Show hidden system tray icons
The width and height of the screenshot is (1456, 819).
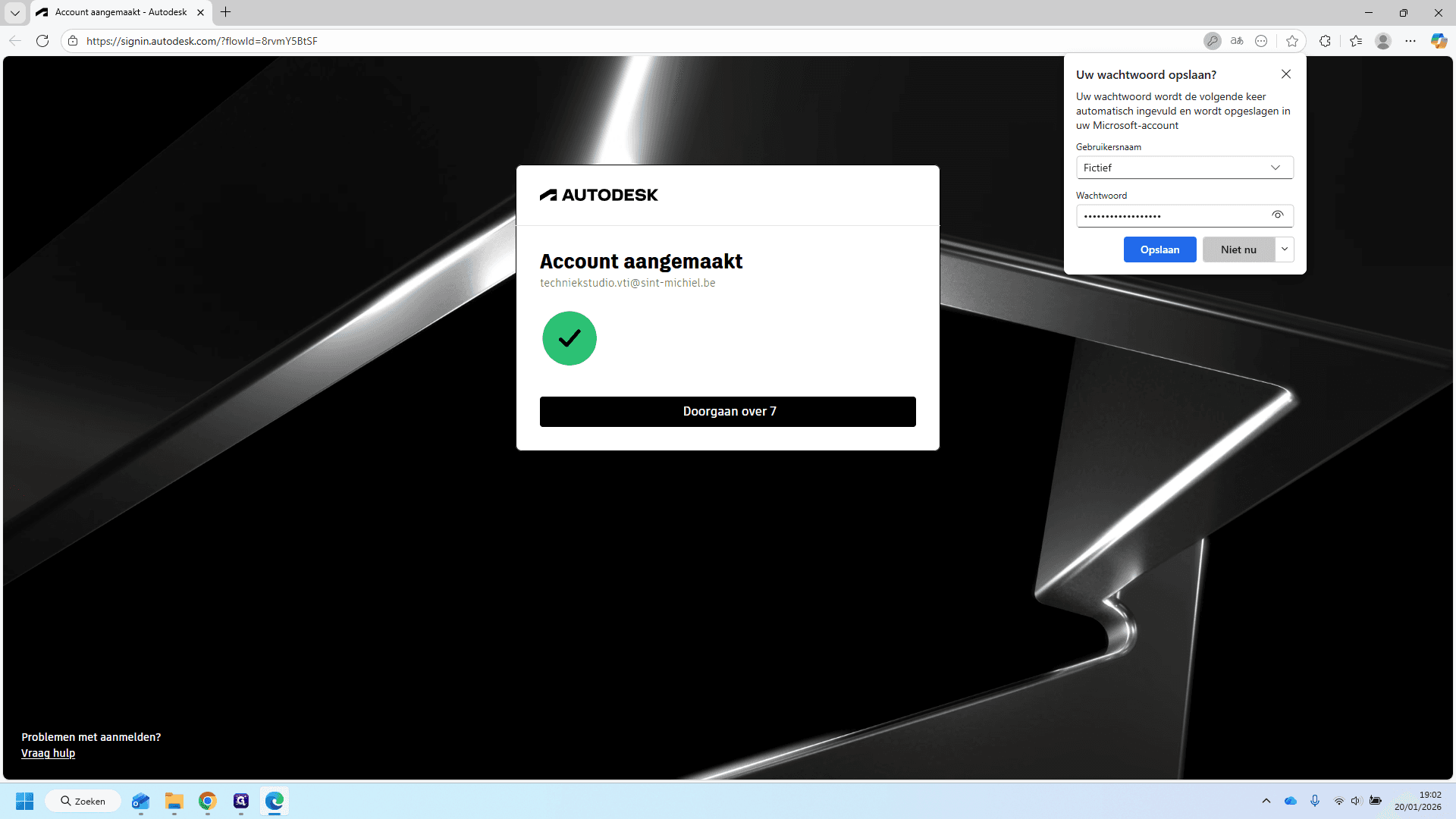click(1266, 801)
